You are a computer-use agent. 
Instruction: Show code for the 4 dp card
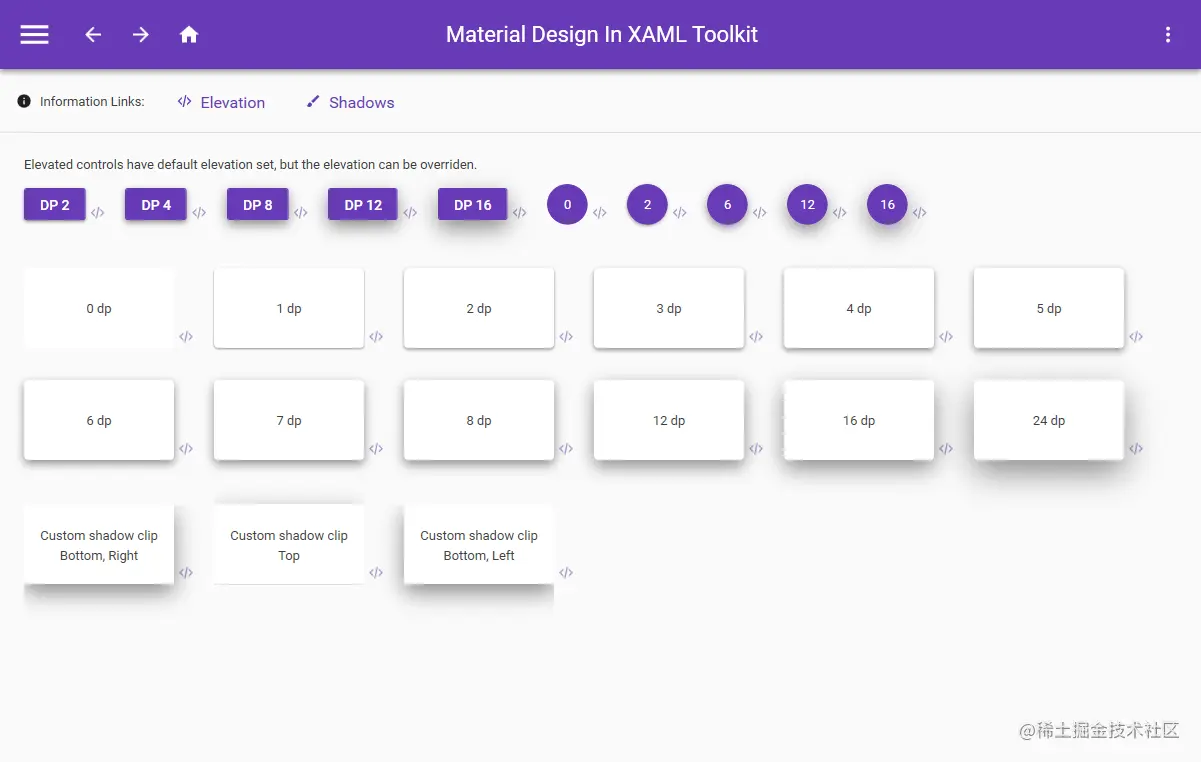coord(946,337)
